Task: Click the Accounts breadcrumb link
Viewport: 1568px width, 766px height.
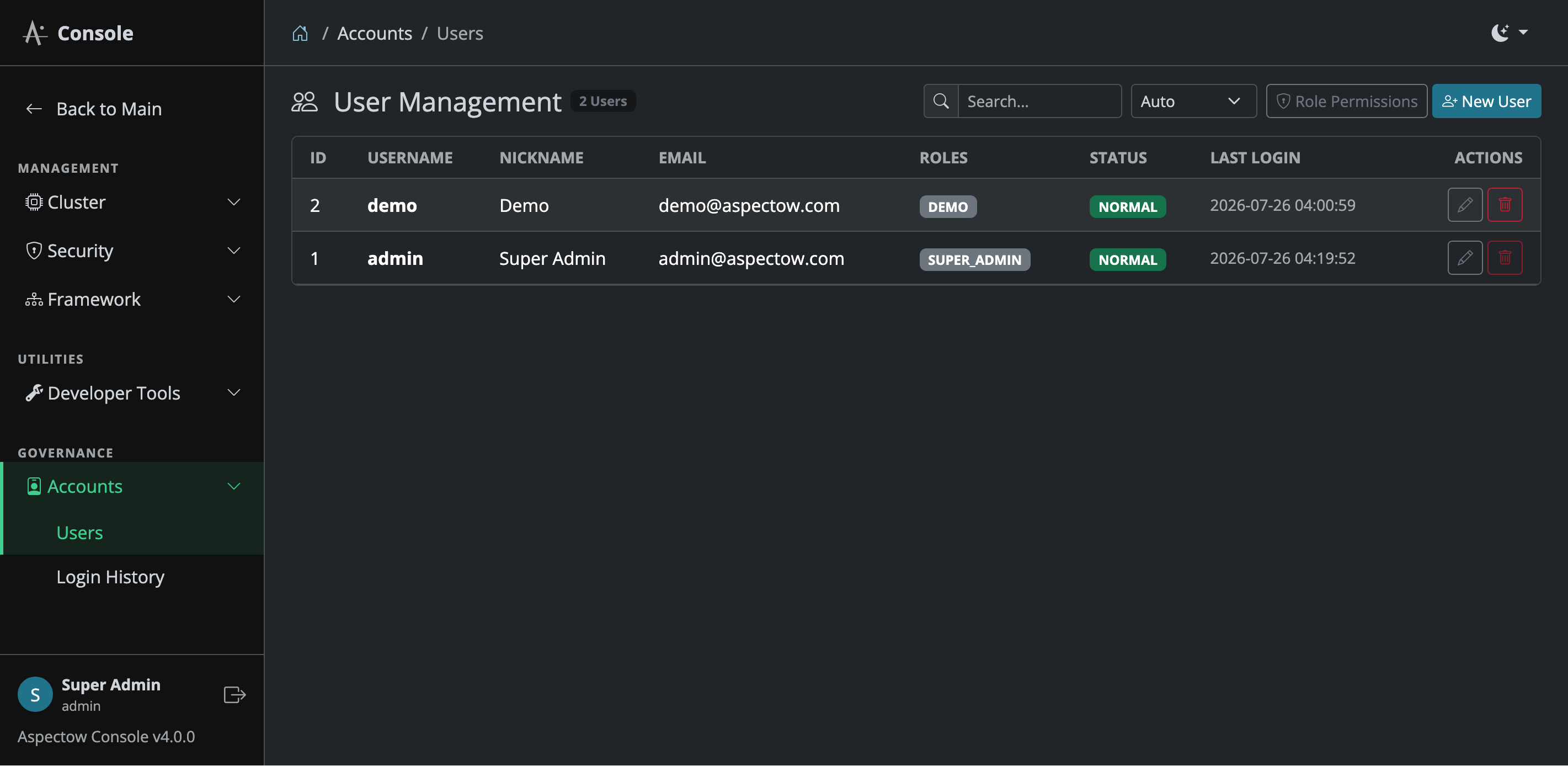Action: (x=375, y=33)
